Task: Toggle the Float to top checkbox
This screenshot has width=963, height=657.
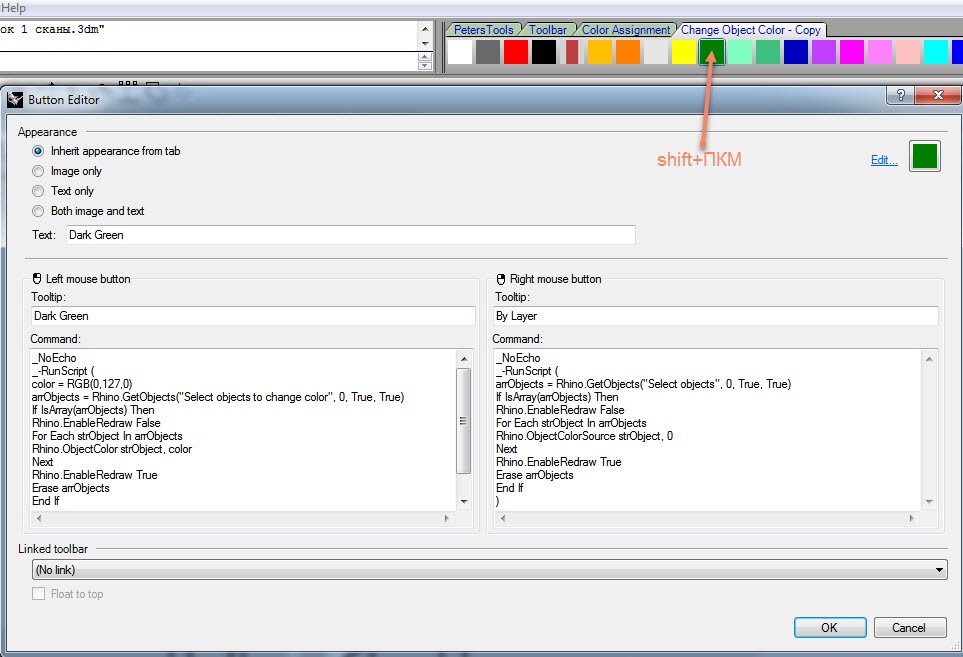Action: click(x=39, y=594)
